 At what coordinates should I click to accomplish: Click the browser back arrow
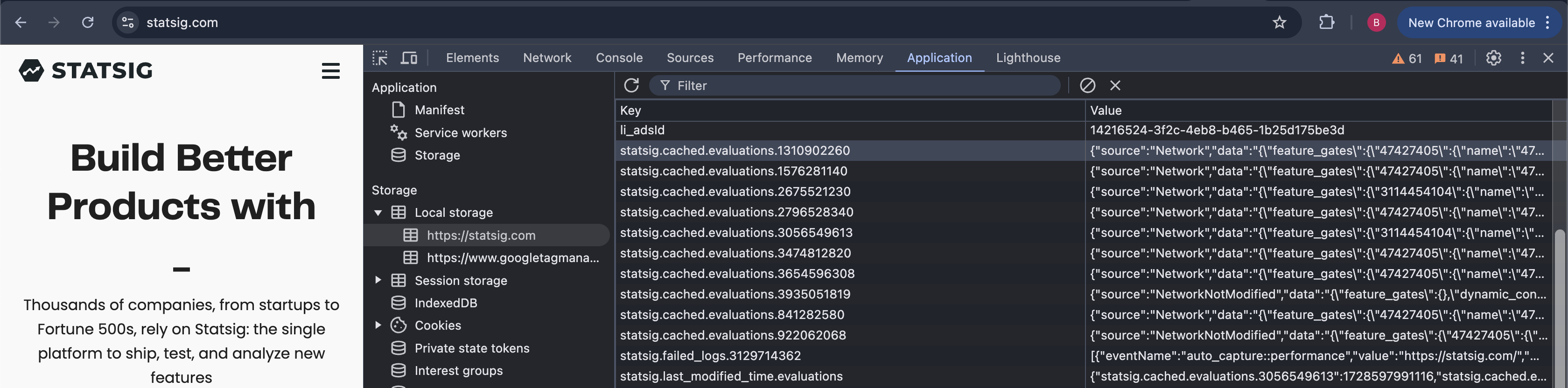[x=21, y=22]
